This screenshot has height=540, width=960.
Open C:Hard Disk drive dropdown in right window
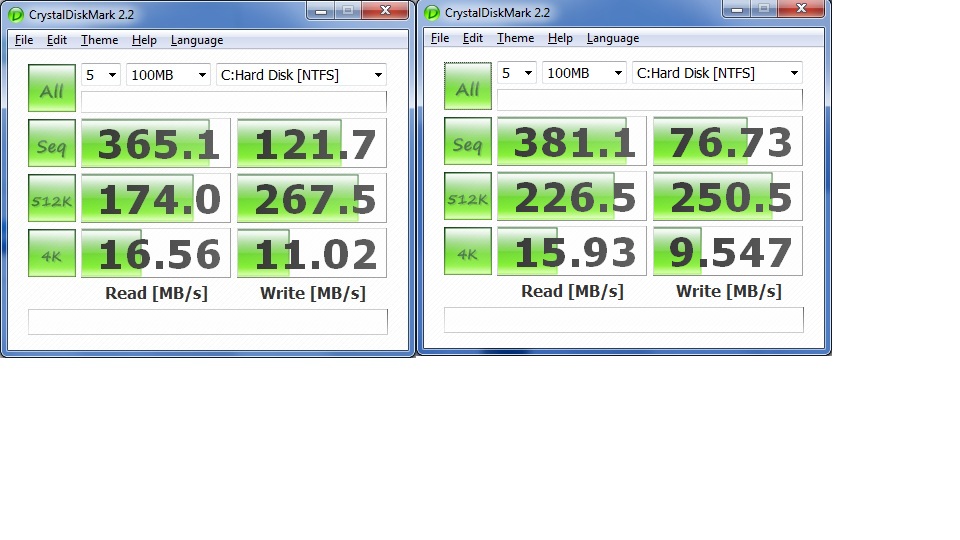(717, 73)
